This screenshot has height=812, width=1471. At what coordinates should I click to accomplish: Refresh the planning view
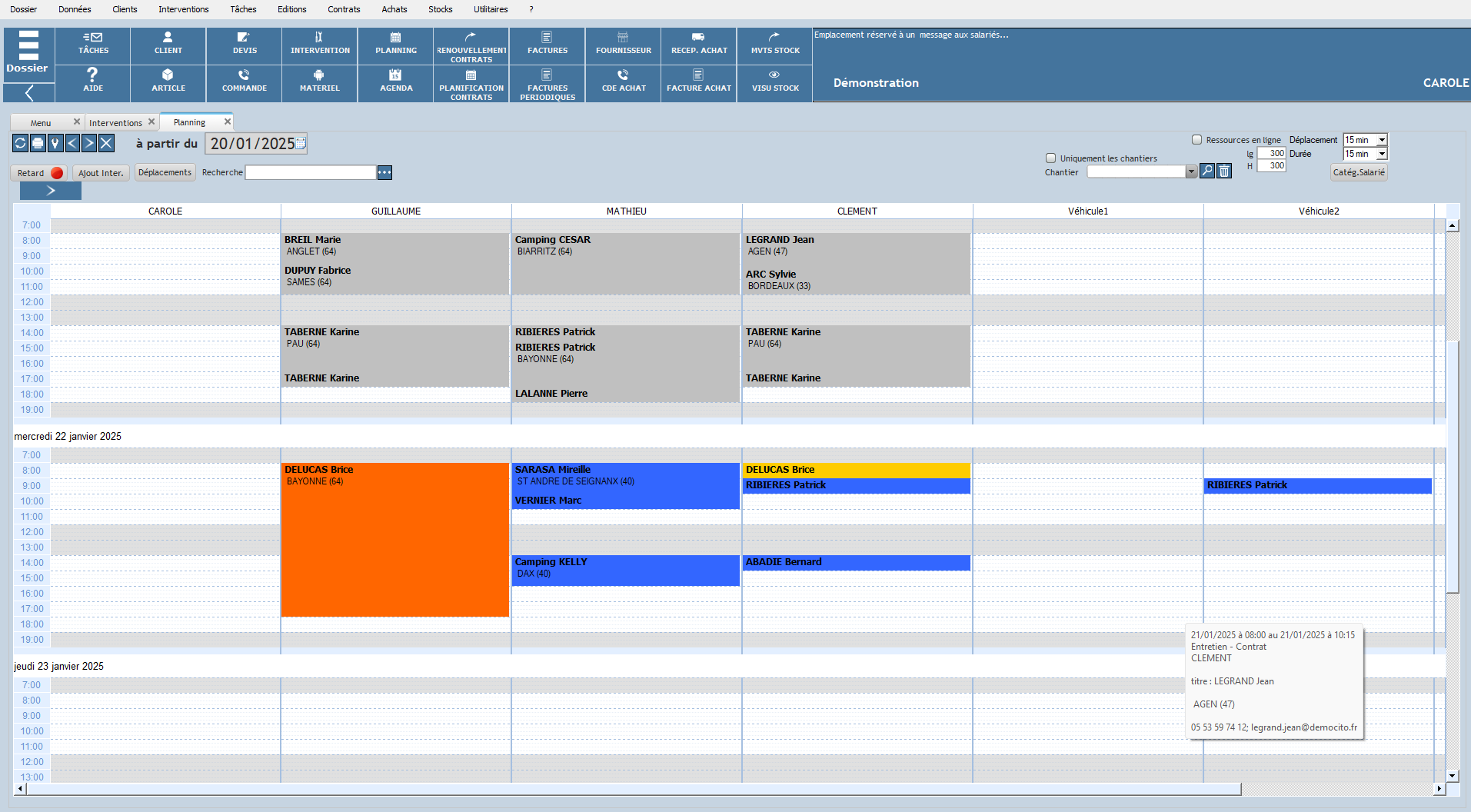(21, 143)
